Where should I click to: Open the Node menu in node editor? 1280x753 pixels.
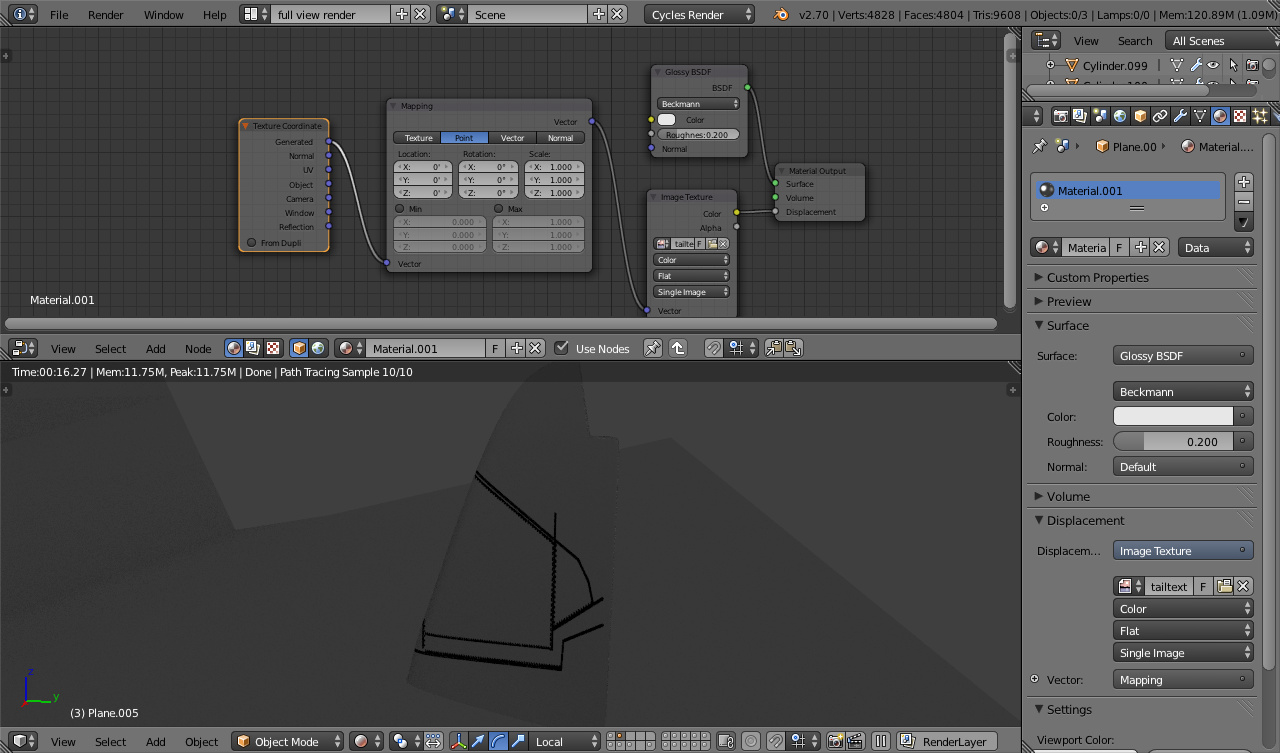point(198,348)
